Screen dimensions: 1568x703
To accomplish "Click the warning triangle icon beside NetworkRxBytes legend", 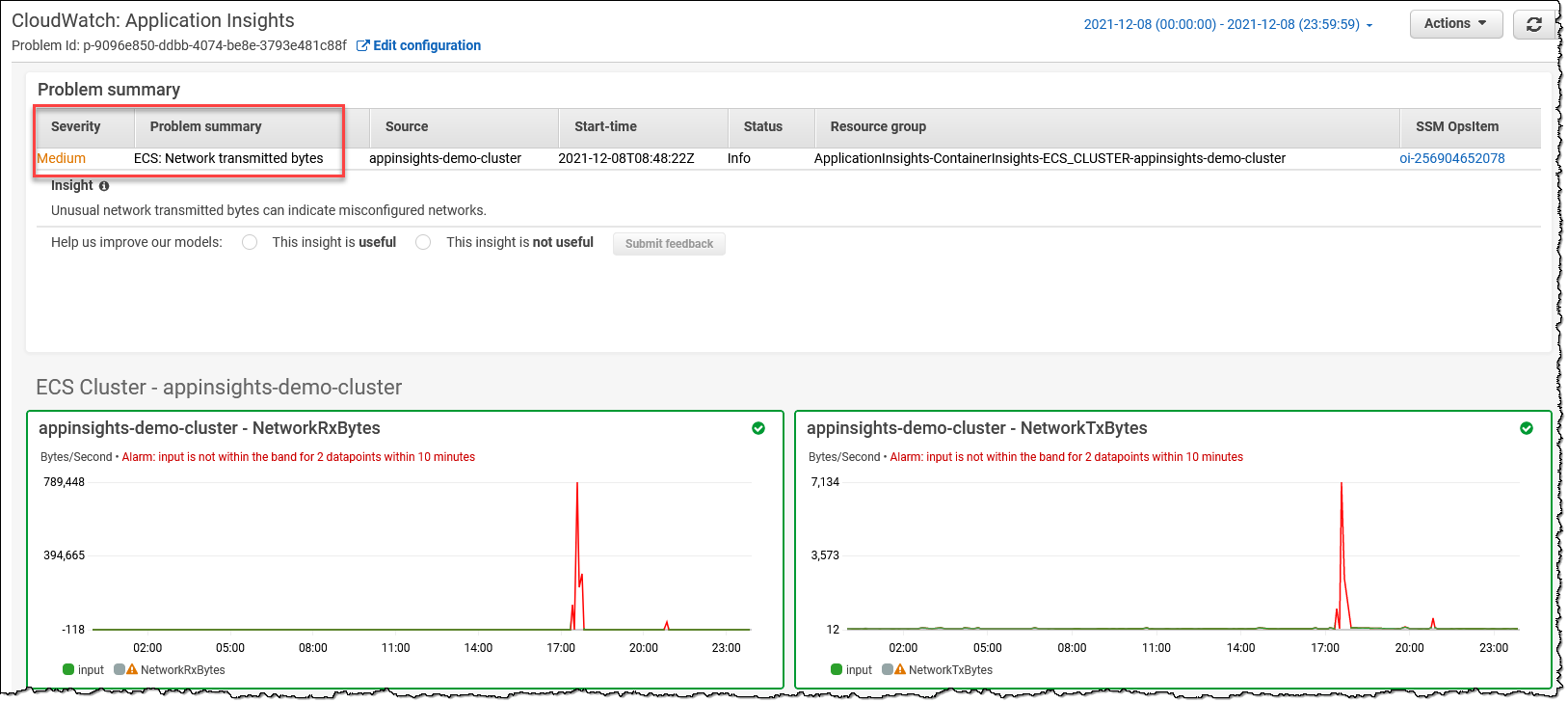I will coord(132,669).
